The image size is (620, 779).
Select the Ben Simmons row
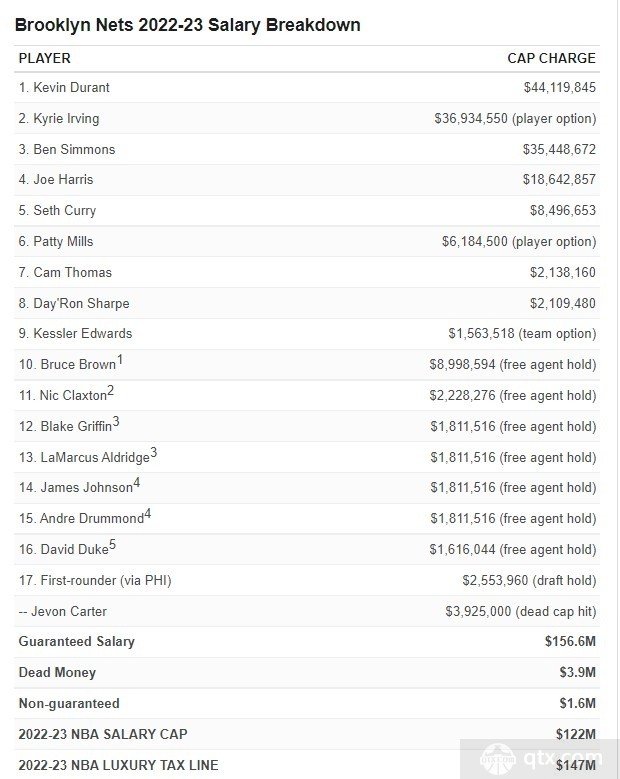point(307,149)
